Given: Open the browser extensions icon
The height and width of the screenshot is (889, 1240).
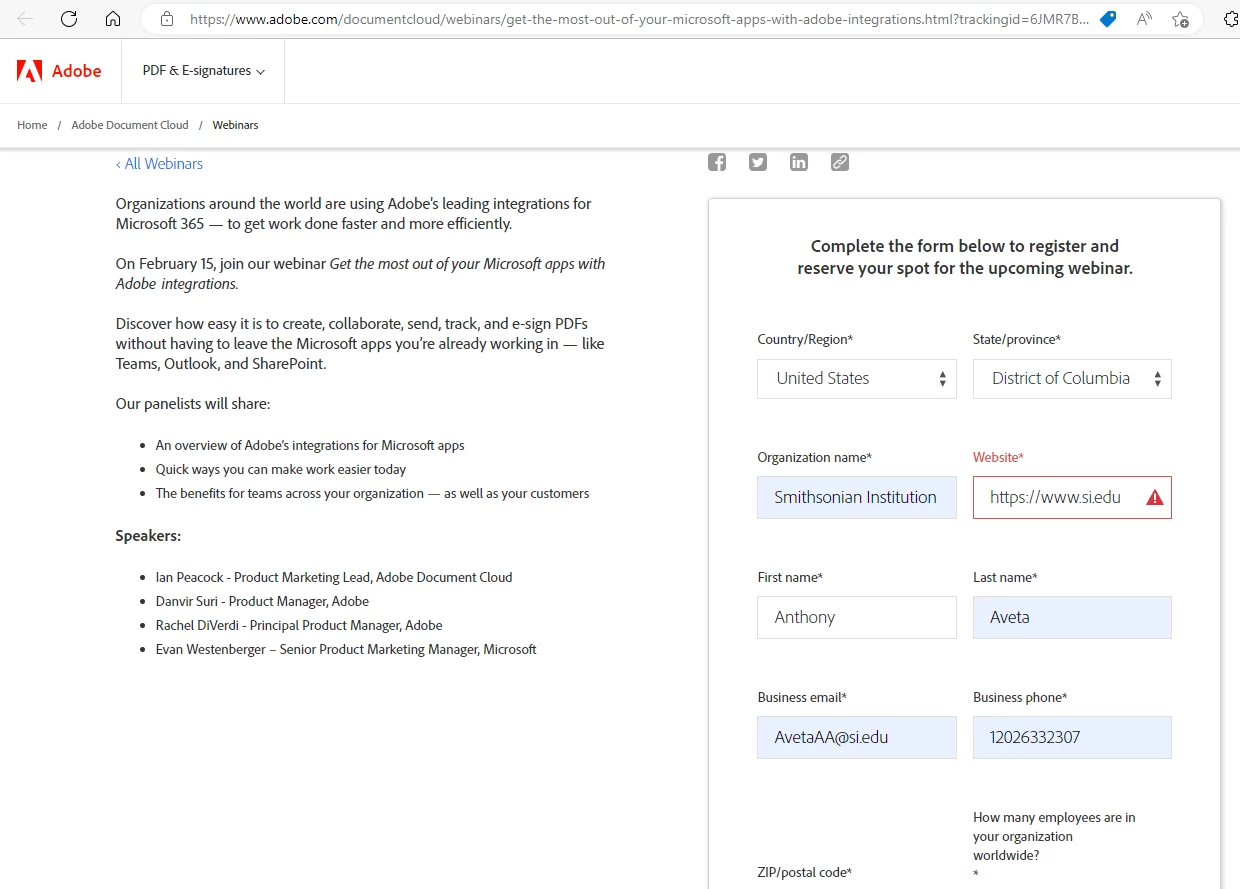Looking at the screenshot, I should point(1231,19).
